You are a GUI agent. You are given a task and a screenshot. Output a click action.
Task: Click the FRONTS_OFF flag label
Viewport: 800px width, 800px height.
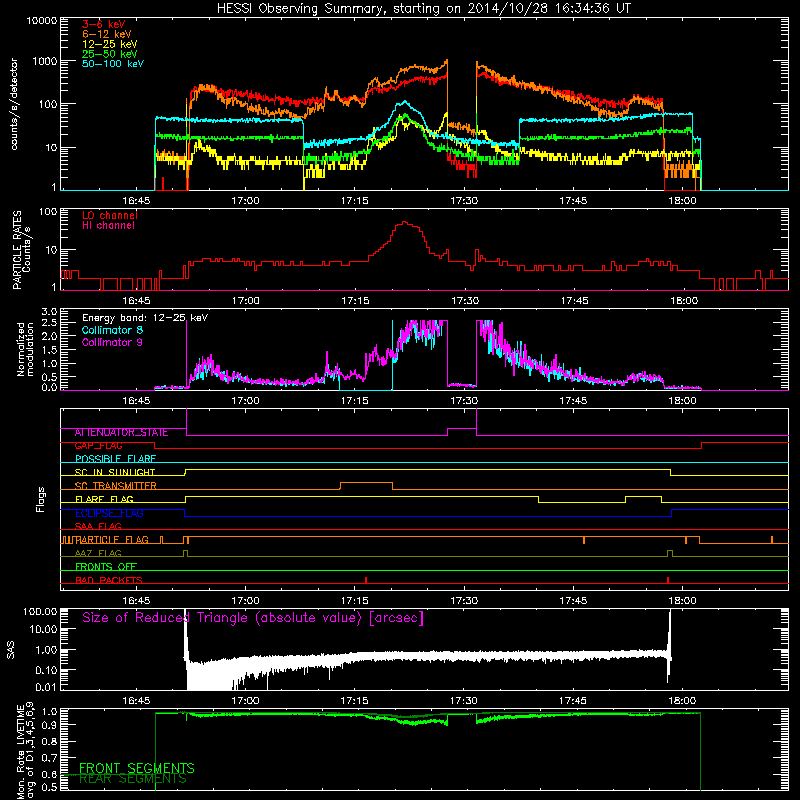[106, 567]
